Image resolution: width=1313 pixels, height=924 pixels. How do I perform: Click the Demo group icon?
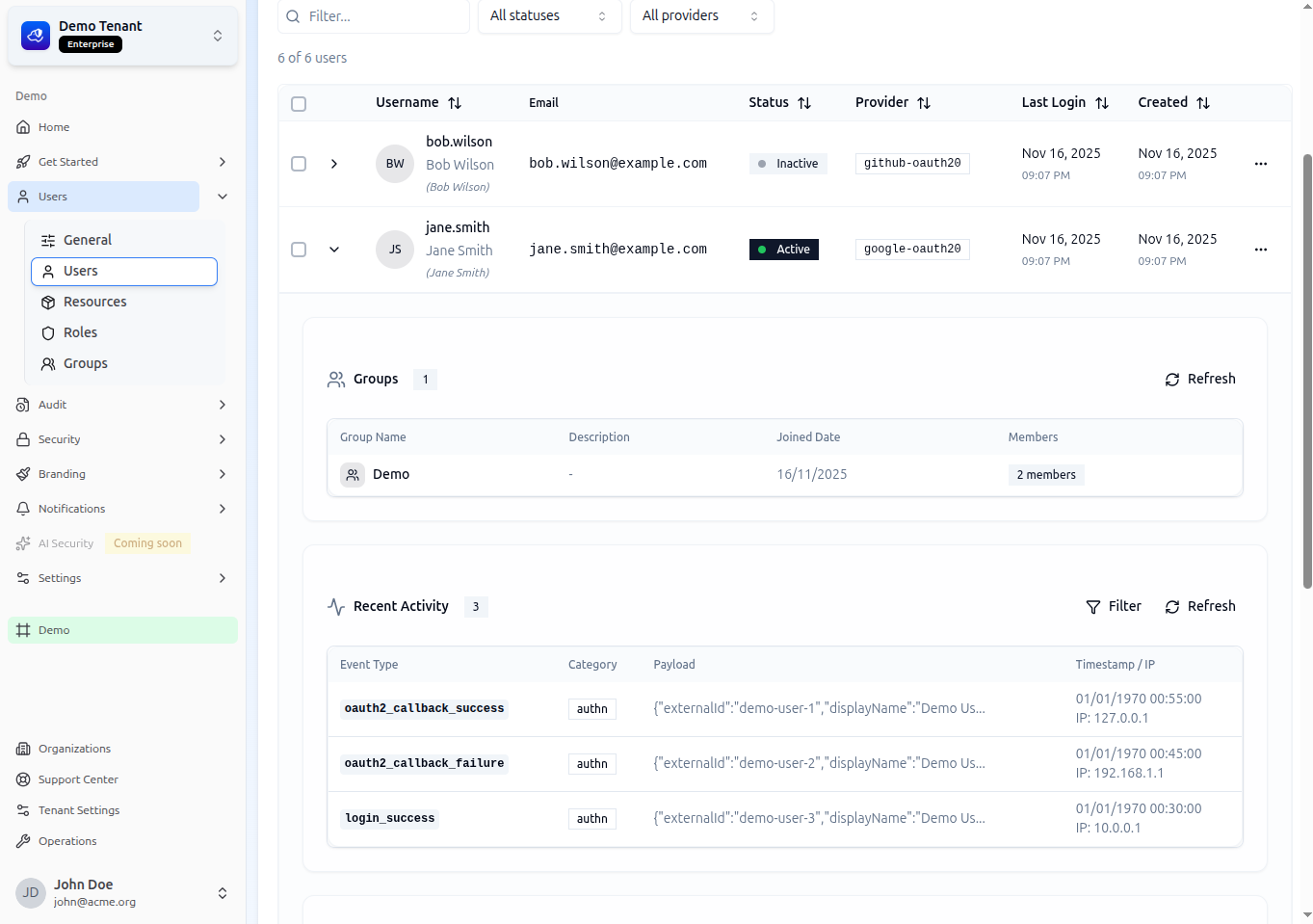[353, 475]
